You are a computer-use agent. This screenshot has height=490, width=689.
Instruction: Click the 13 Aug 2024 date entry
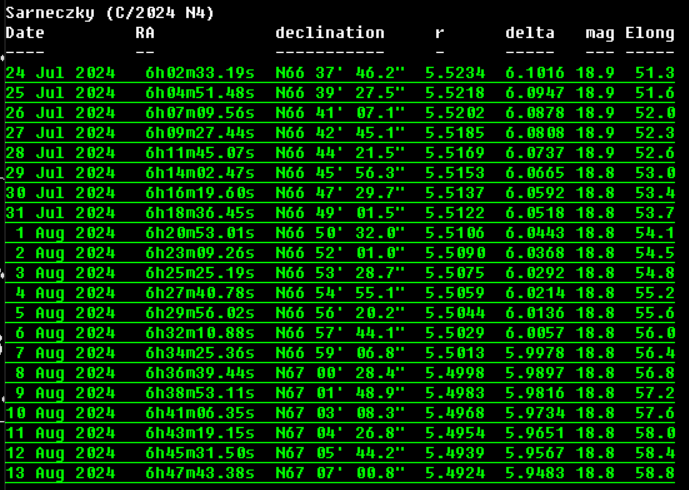[60, 473]
